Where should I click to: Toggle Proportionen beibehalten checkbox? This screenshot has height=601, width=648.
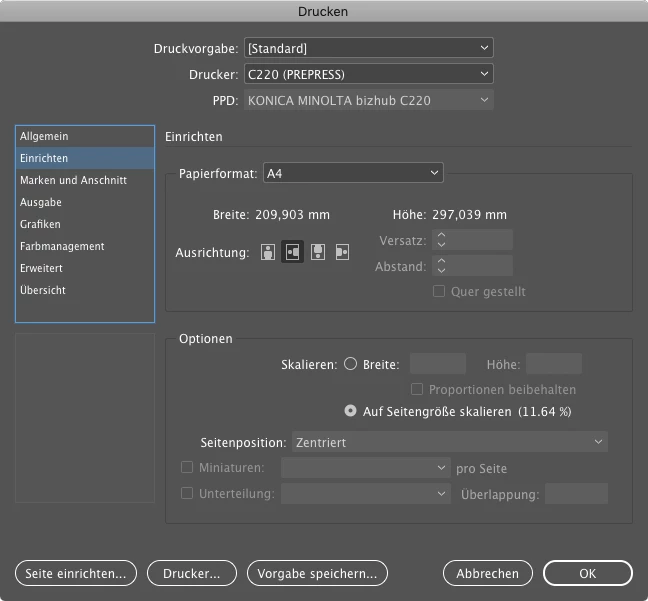click(x=417, y=389)
